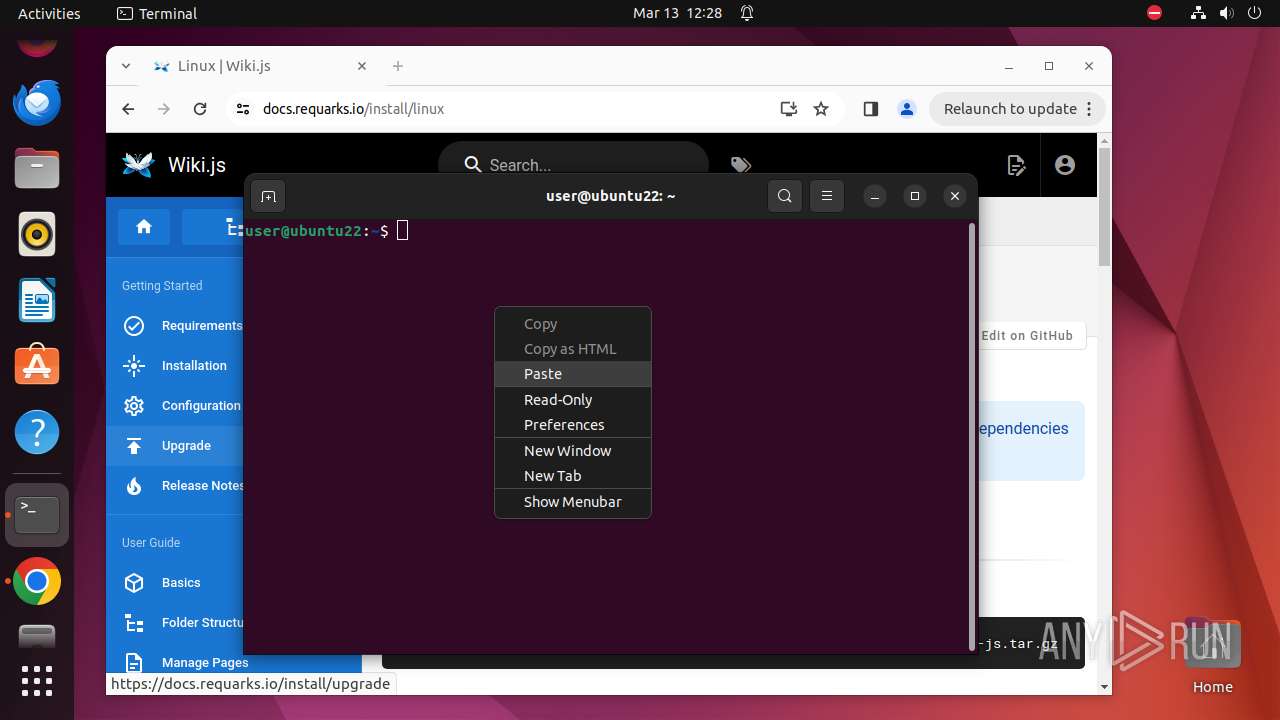The width and height of the screenshot is (1280, 720).
Task: Open LibreOffice Writer from dock
Action: click(x=37, y=301)
